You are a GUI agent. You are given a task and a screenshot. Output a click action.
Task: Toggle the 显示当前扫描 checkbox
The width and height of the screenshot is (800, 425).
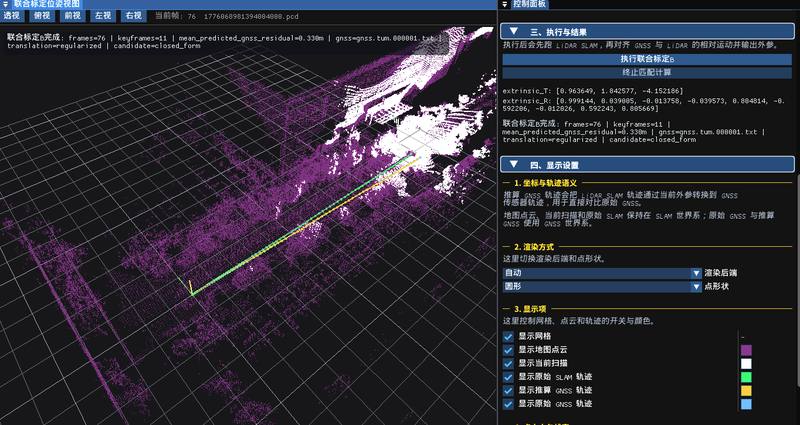(508, 364)
